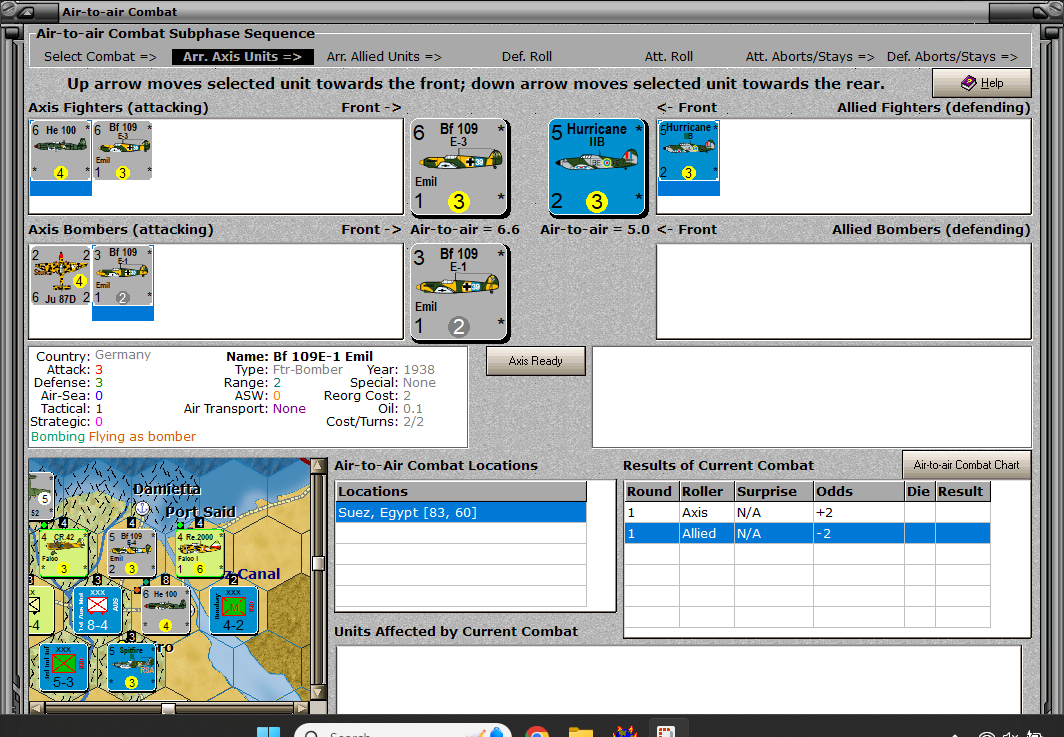Screen dimensions: 1064x737
Task: Click the Axis Ready button
Action: [x=535, y=361]
